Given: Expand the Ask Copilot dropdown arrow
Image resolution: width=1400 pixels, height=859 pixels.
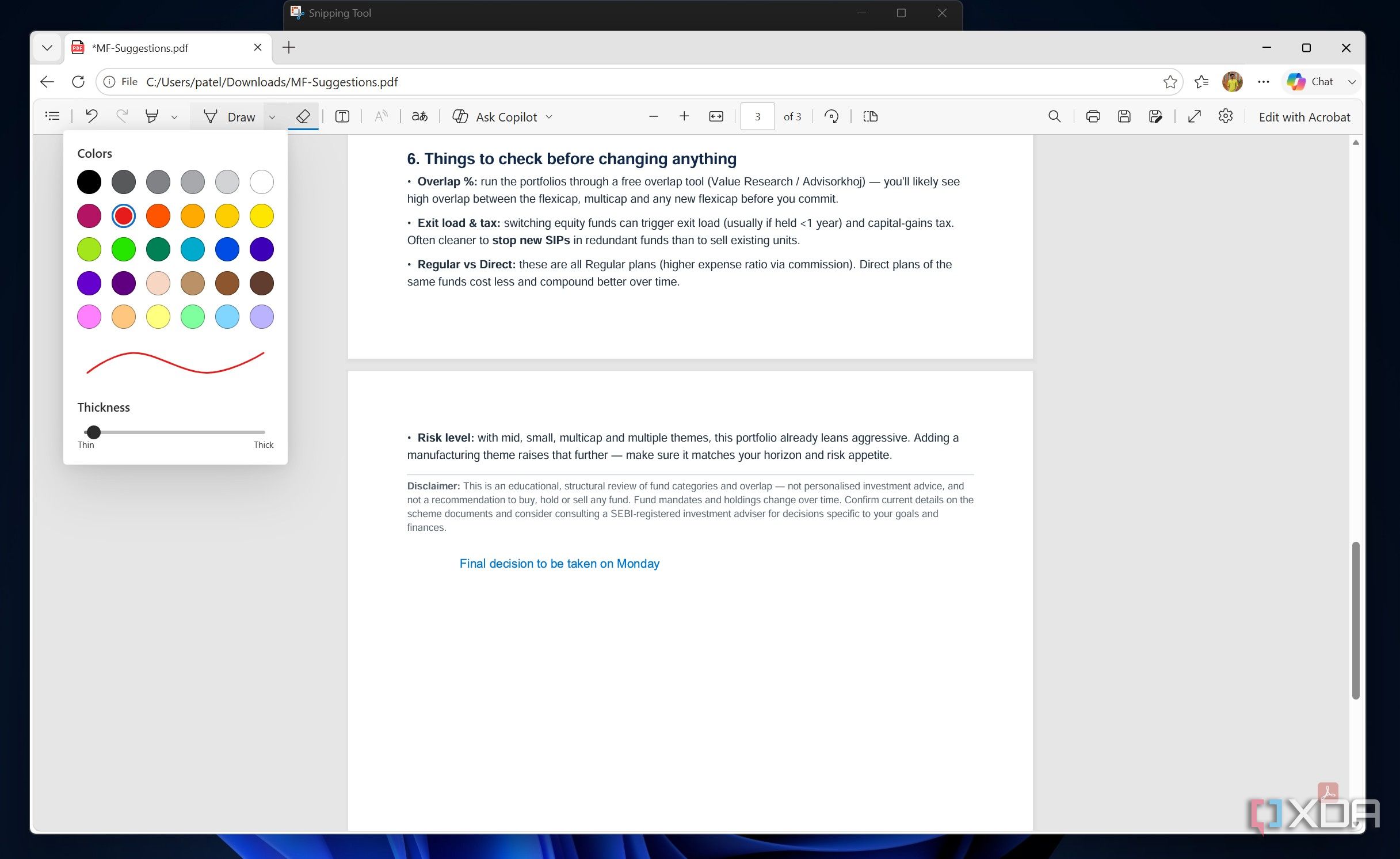Looking at the screenshot, I should [549, 117].
